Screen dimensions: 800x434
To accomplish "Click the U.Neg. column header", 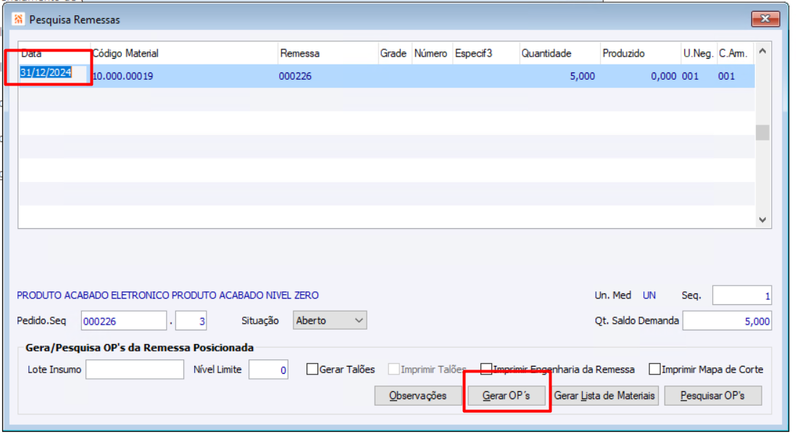I will pyautogui.click(x=698, y=53).
